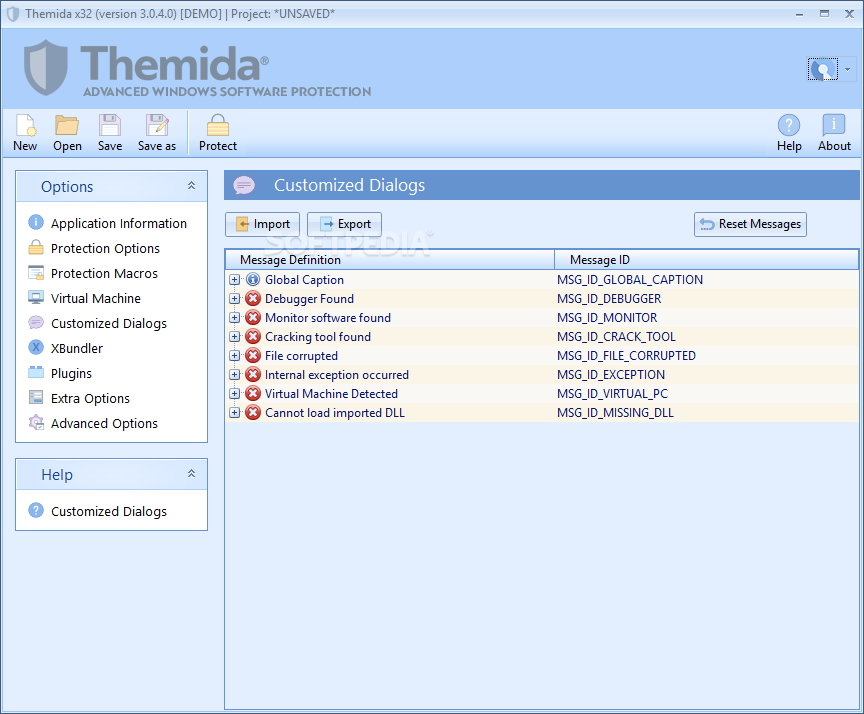
Task: Expand the Cannot load imported DLL node
Action: point(235,413)
